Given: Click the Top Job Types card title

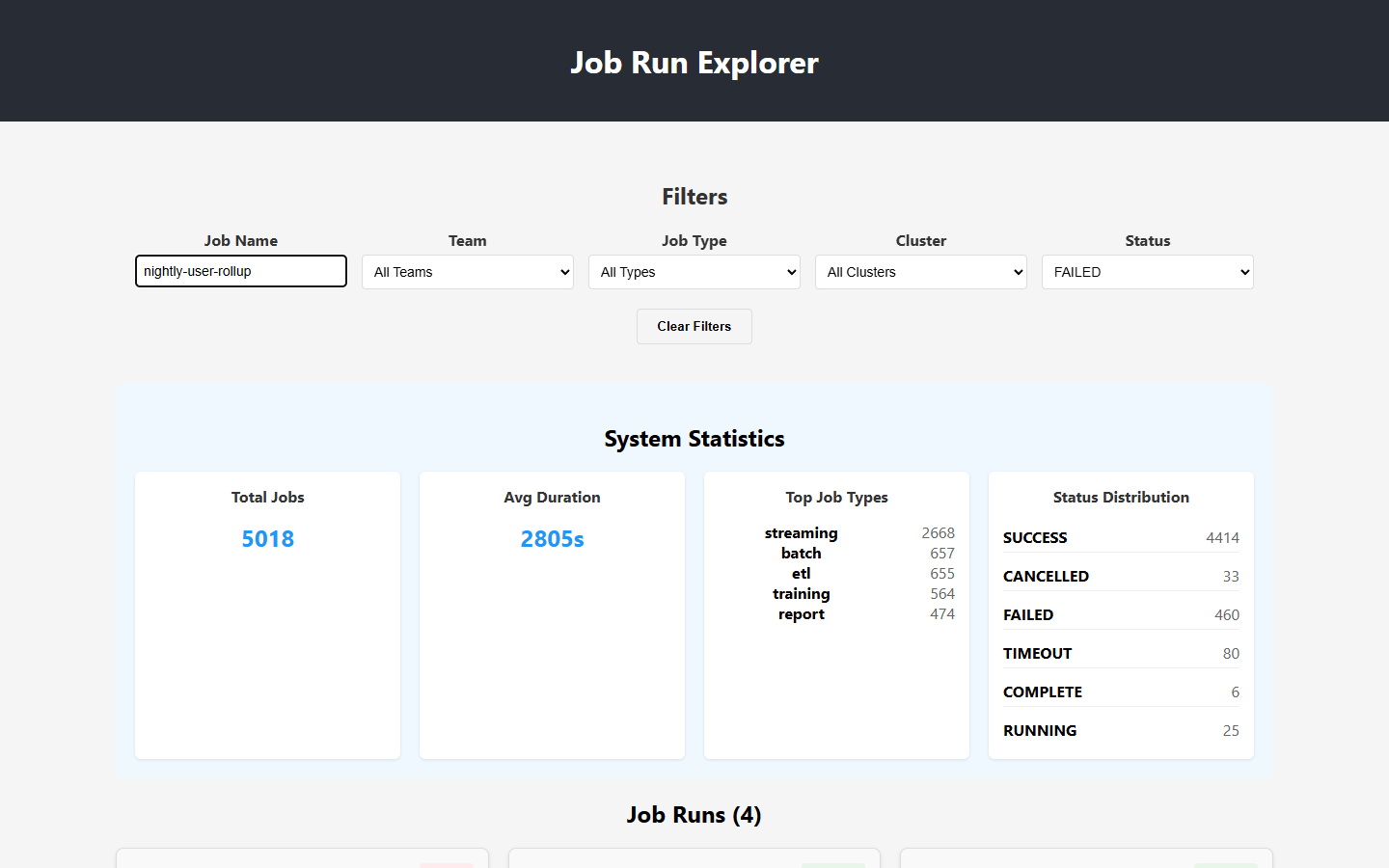Looking at the screenshot, I should pos(836,498).
